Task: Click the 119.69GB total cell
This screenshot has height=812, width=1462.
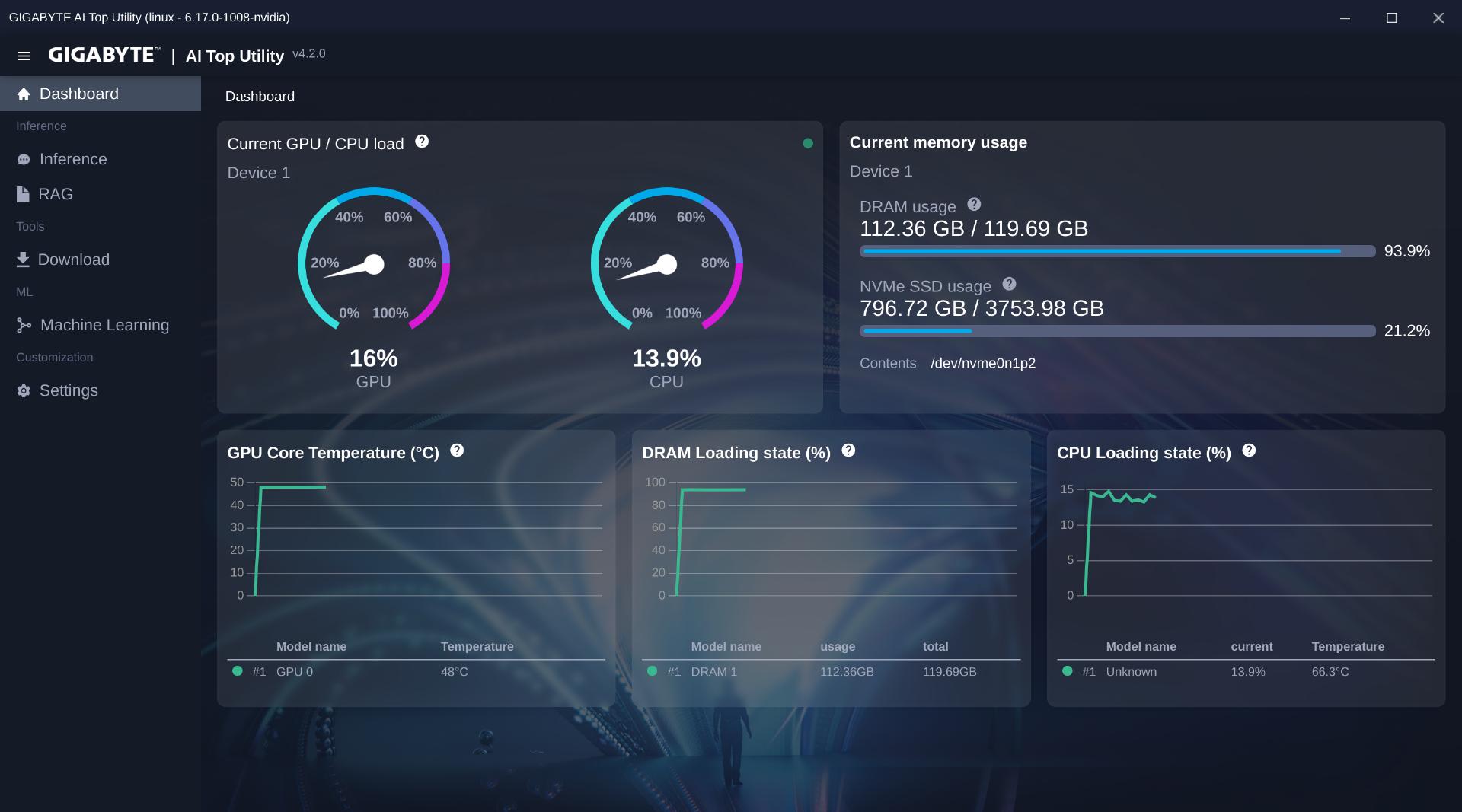Action: (x=950, y=672)
